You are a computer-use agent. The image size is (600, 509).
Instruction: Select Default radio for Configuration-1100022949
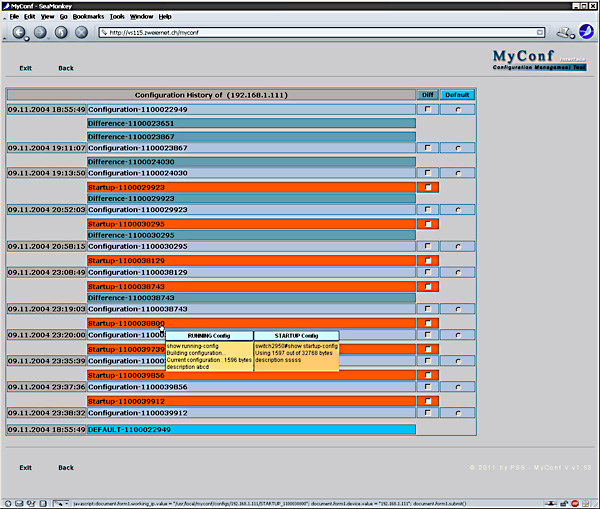pos(458,110)
